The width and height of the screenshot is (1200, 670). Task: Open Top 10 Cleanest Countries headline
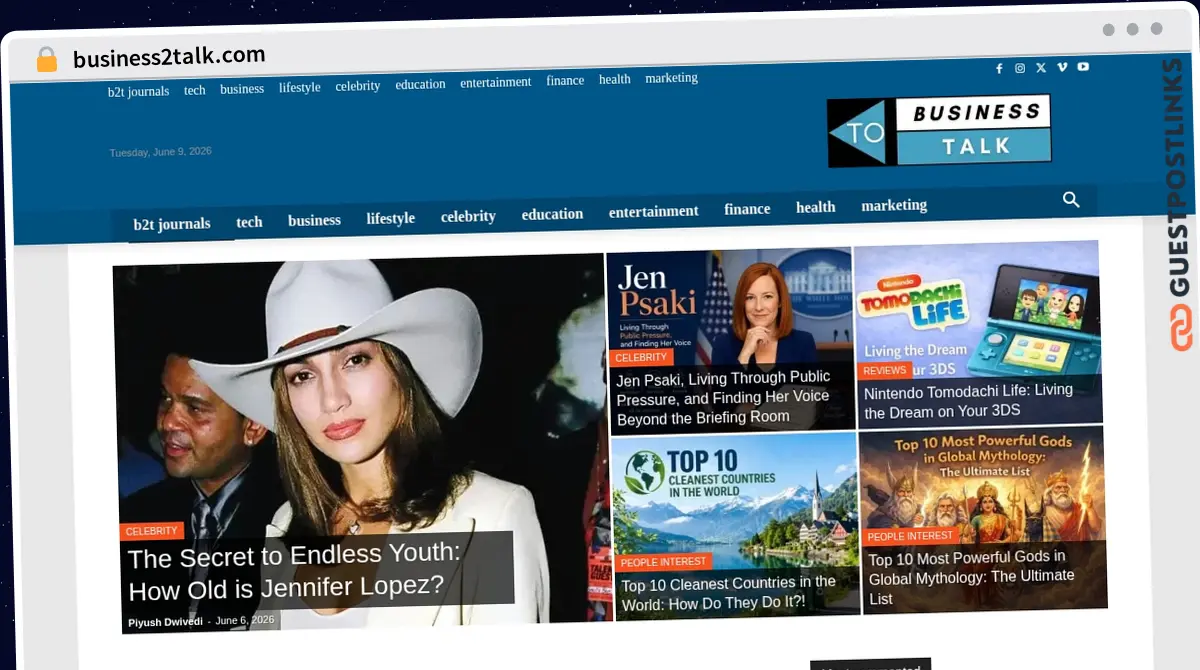[729, 594]
